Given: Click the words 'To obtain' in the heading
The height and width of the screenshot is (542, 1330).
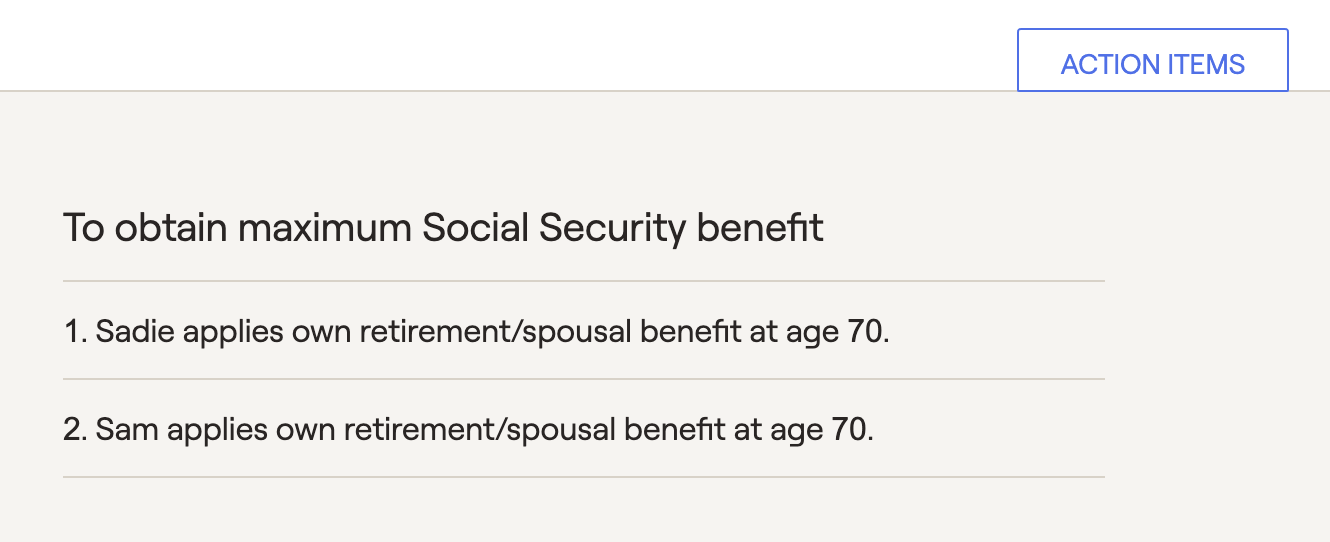Looking at the screenshot, I should pyautogui.click(x=145, y=229).
